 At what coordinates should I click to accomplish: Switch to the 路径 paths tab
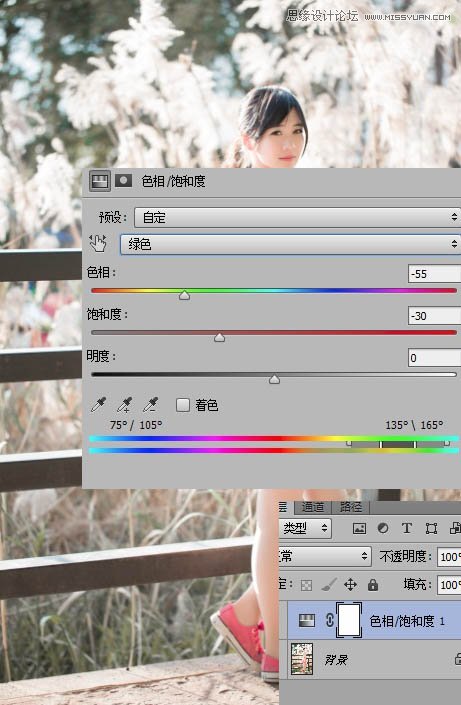click(351, 507)
